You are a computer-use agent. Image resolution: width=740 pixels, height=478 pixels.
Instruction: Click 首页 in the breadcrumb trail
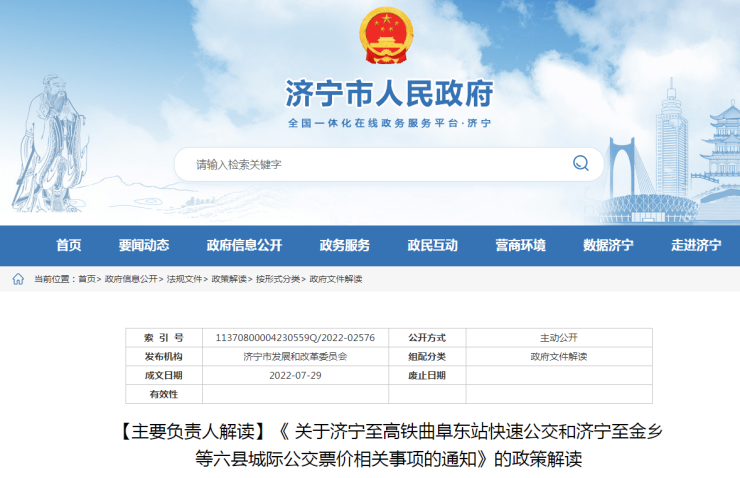[x=87, y=279]
